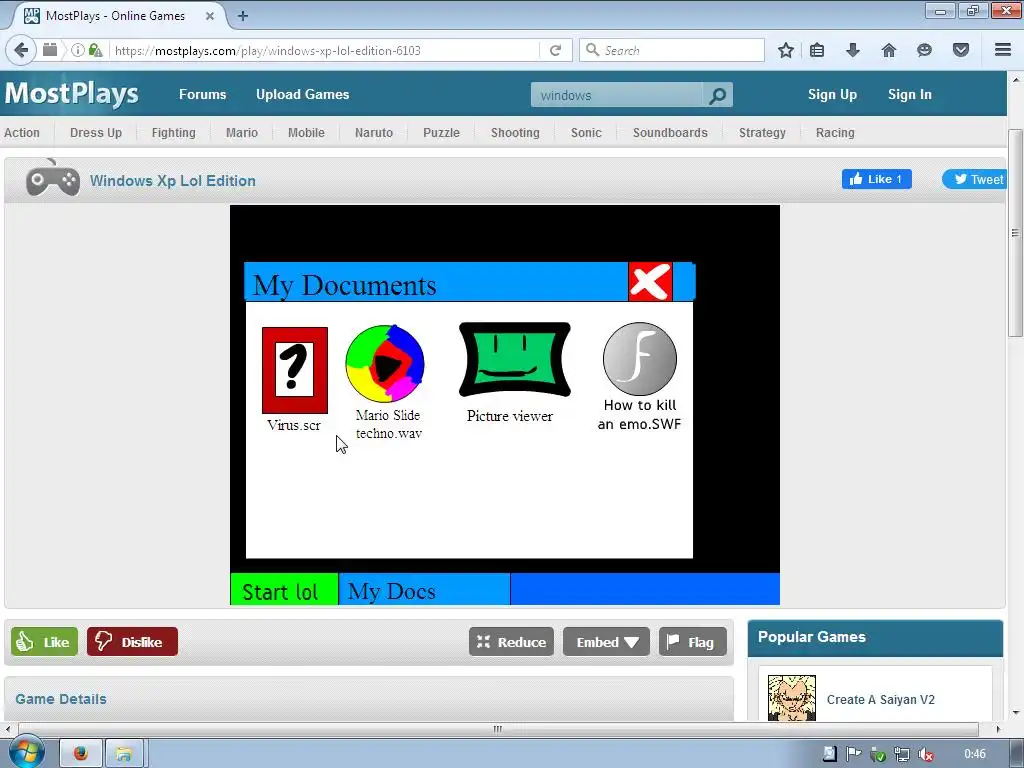This screenshot has width=1024, height=768.
Task: Open the Upload Games link
Action: click(302, 94)
